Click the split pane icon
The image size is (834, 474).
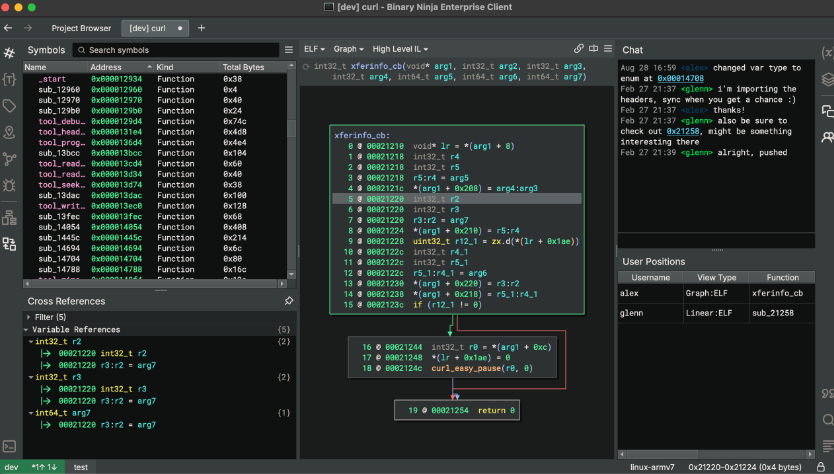593,48
